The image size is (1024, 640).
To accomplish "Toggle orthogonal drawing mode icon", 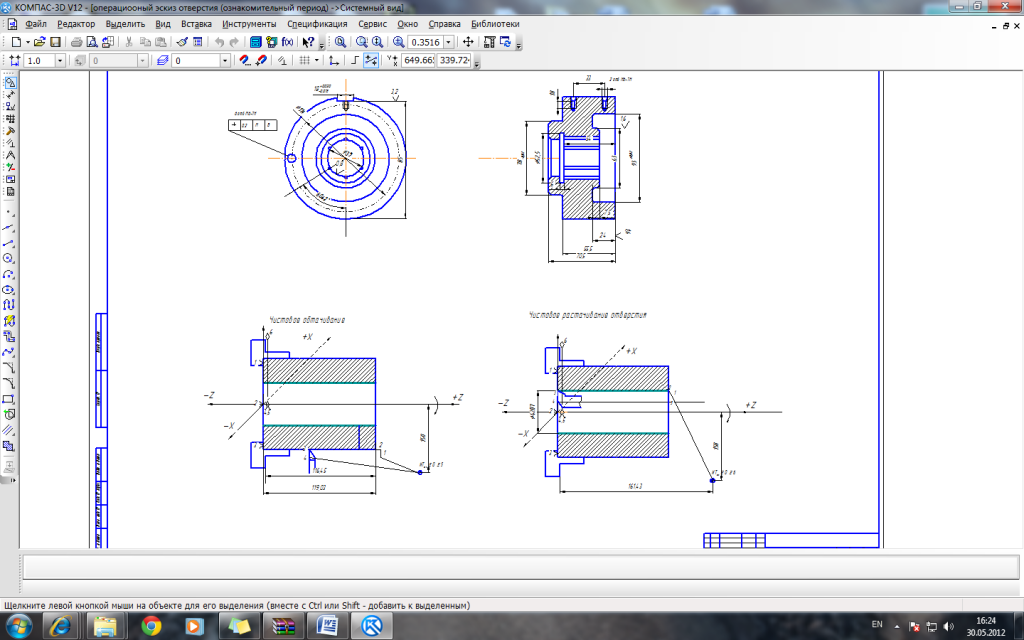I will pyautogui.click(x=355, y=60).
